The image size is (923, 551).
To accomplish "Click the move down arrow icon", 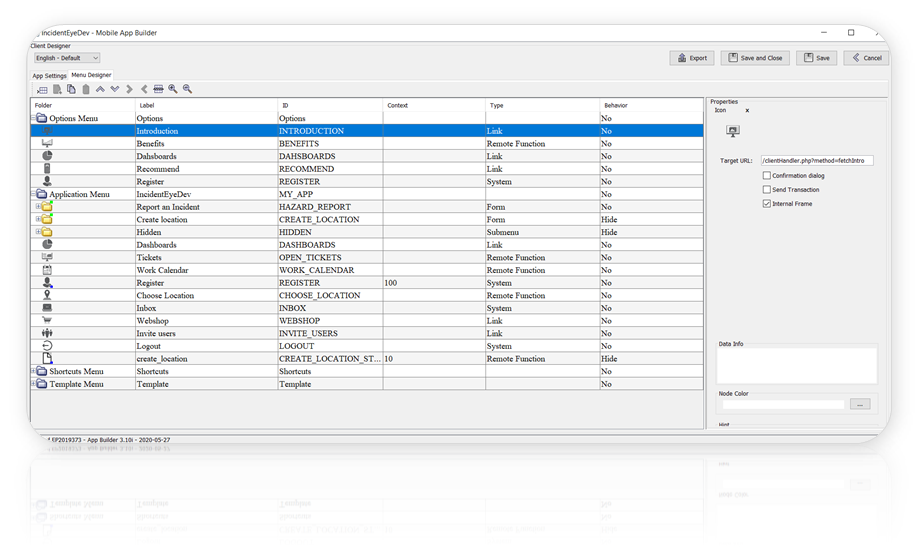I will point(114,89).
